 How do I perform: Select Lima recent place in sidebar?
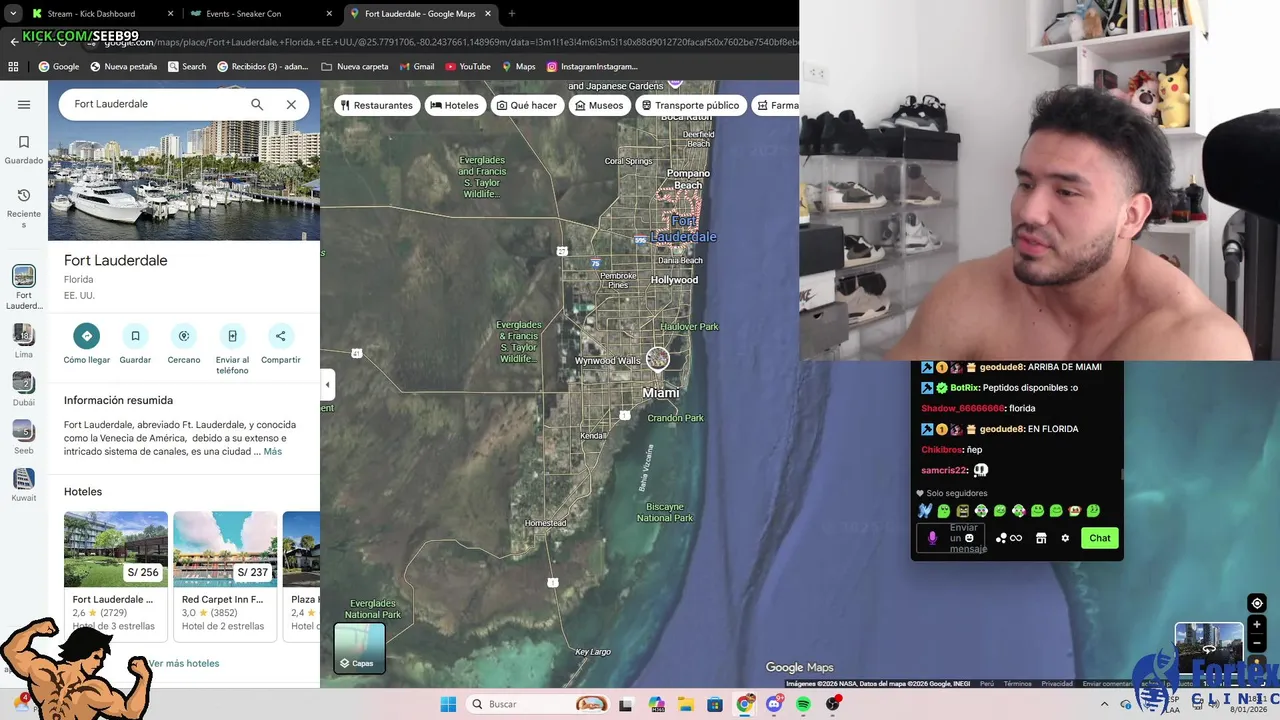pyautogui.click(x=24, y=341)
